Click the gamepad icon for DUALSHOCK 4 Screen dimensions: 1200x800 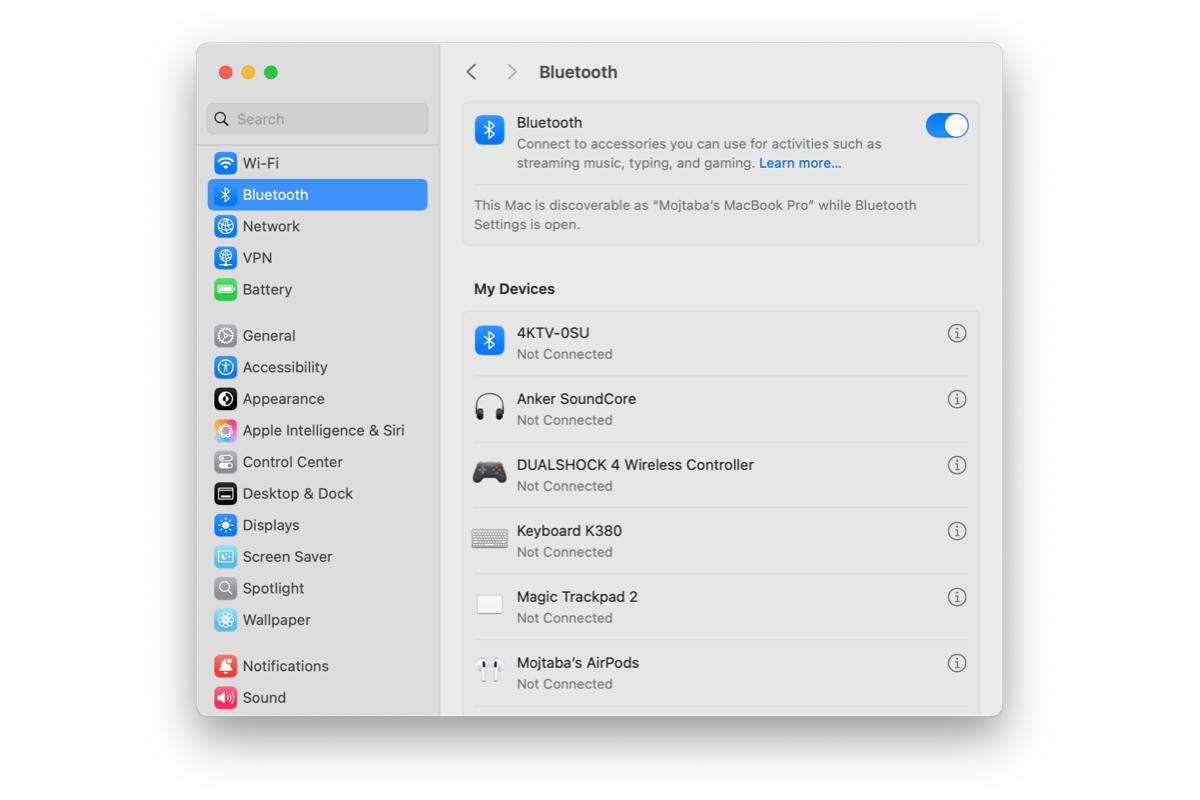[x=489, y=472]
